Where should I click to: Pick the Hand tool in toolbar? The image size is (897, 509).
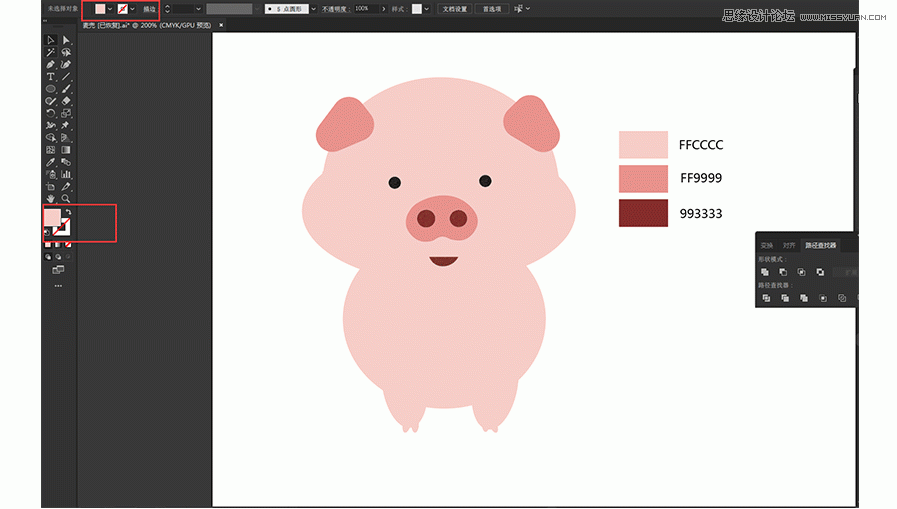tap(50, 198)
